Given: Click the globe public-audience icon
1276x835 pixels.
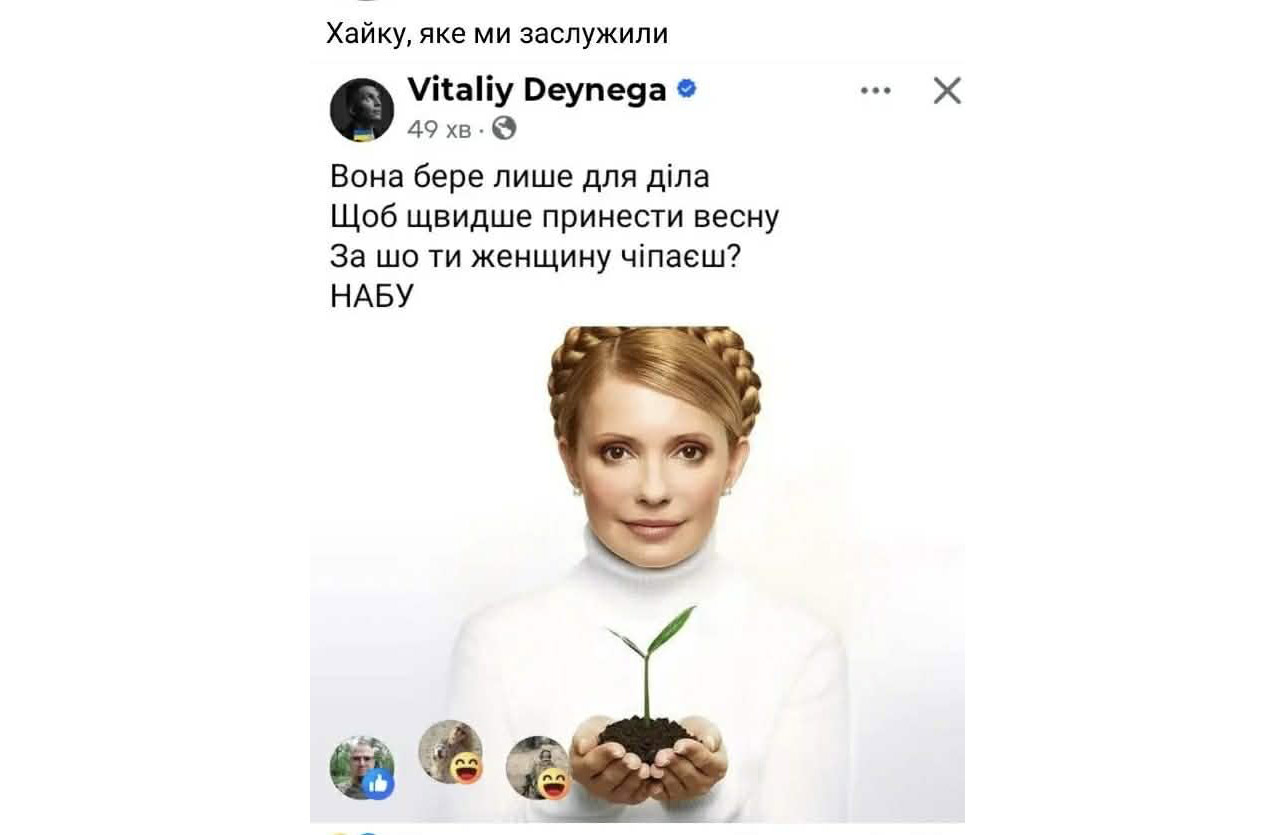Looking at the screenshot, I should tap(505, 128).
